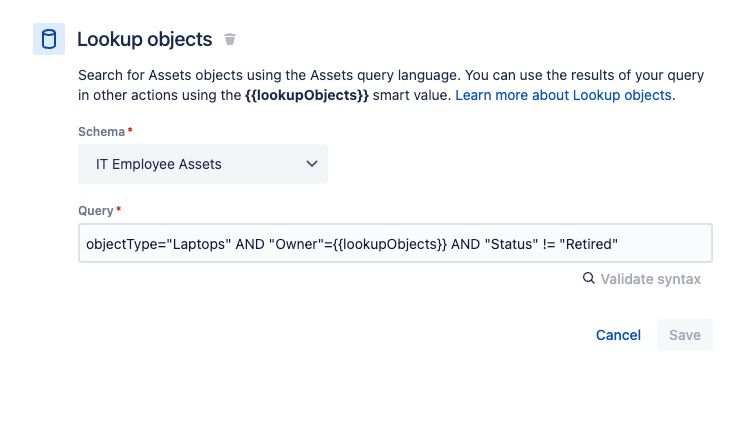Place cursor on "Retired" in the query
The width and height of the screenshot is (744, 421).
click(588, 244)
